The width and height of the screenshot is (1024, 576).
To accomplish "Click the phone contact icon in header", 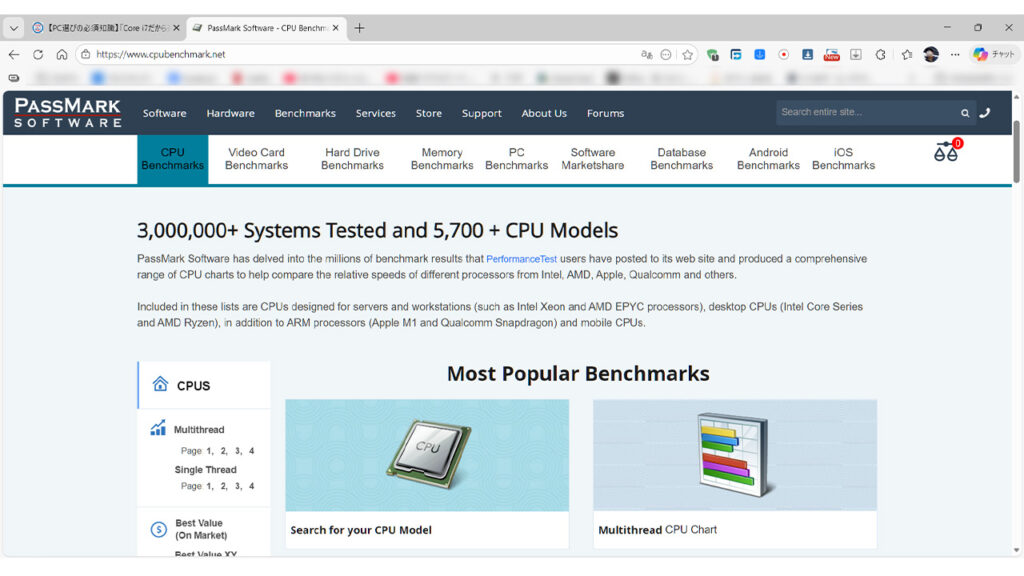I will (x=985, y=113).
